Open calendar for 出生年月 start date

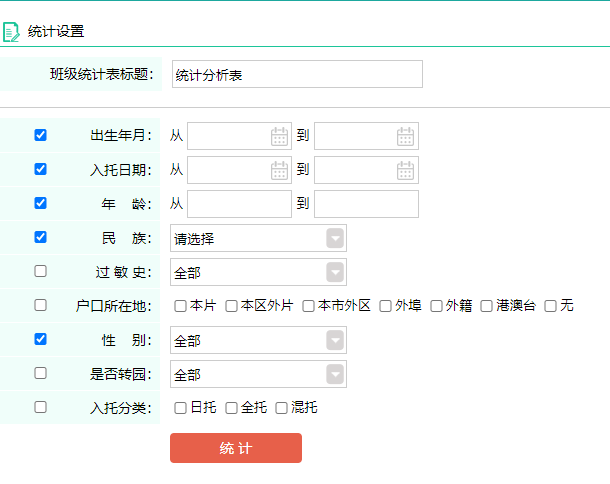coord(279,136)
